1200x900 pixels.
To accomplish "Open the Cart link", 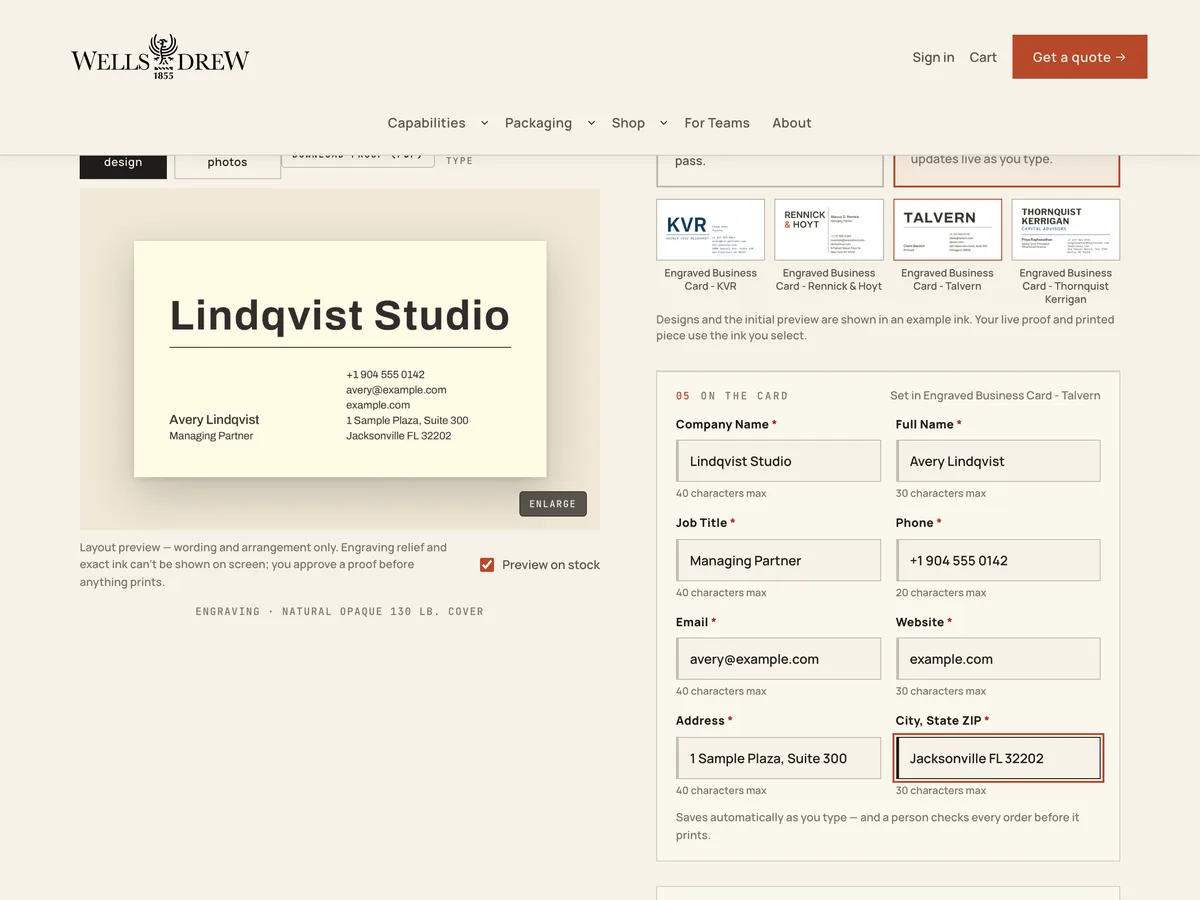I will click(x=983, y=57).
